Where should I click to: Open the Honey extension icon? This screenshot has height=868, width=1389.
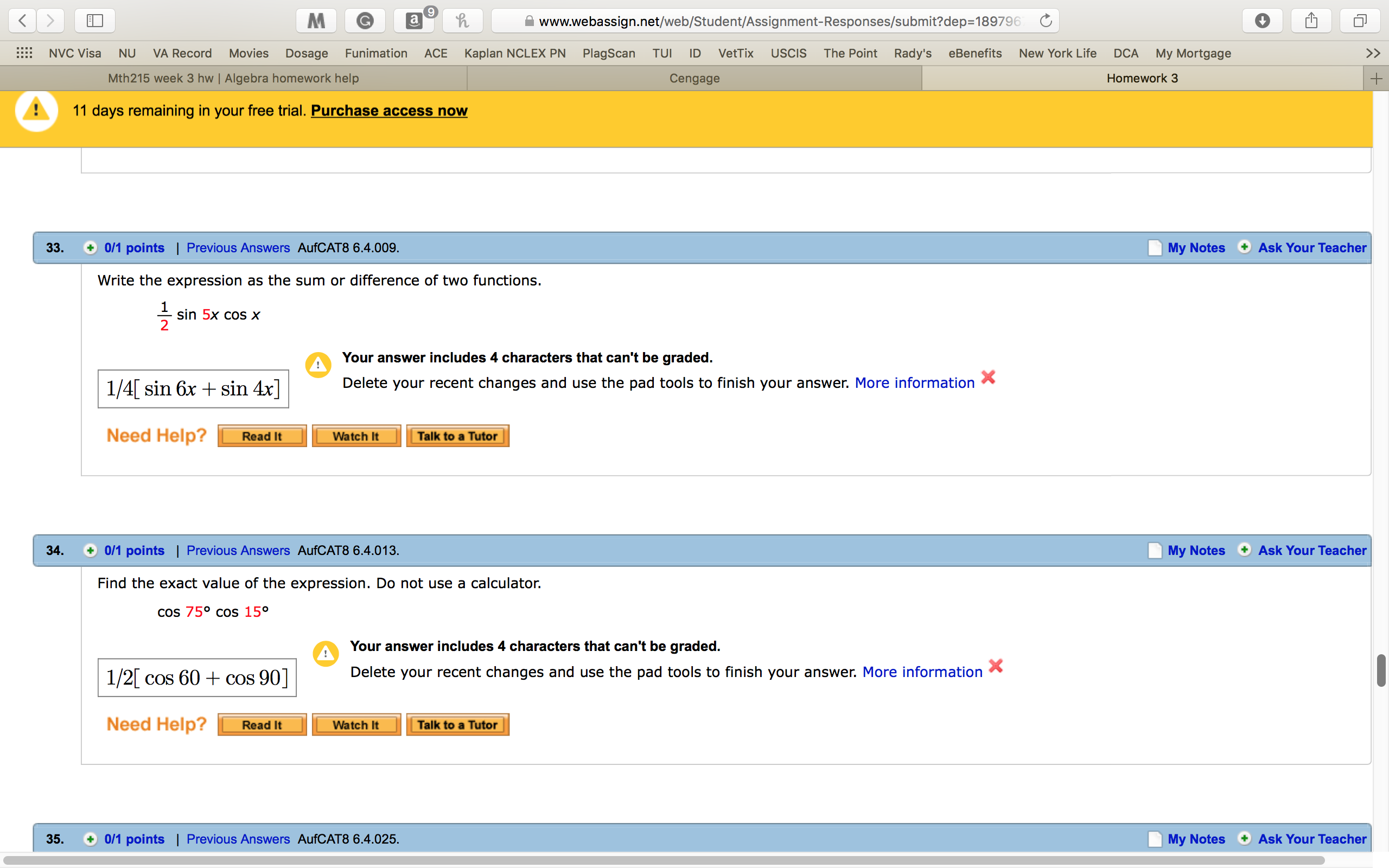click(x=463, y=21)
